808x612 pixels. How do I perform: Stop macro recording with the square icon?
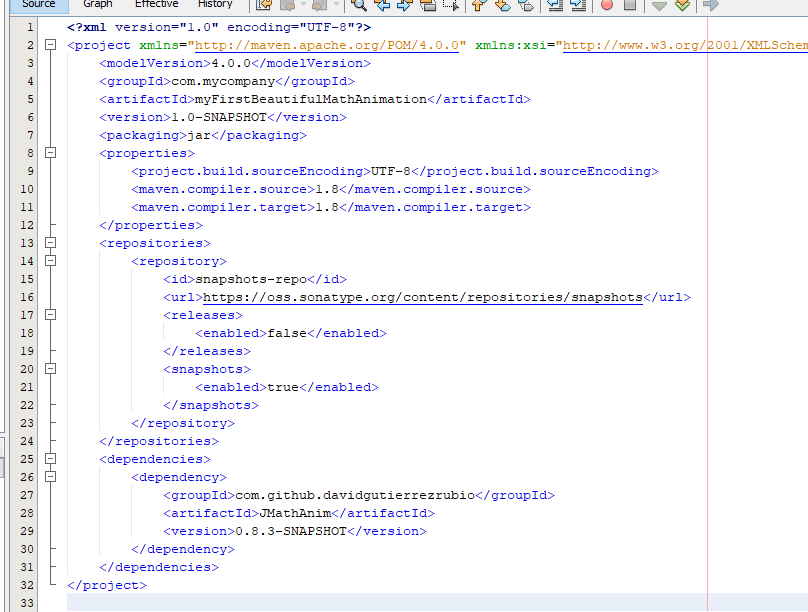(x=629, y=5)
